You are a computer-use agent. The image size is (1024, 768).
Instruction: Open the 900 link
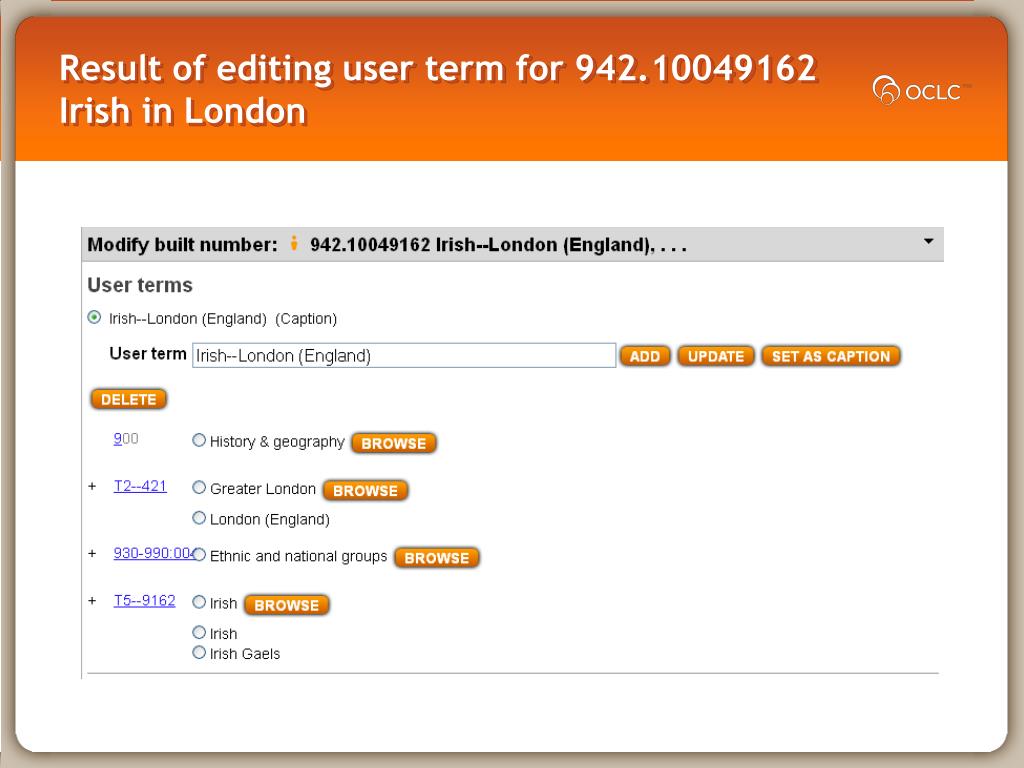click(126, 439)
